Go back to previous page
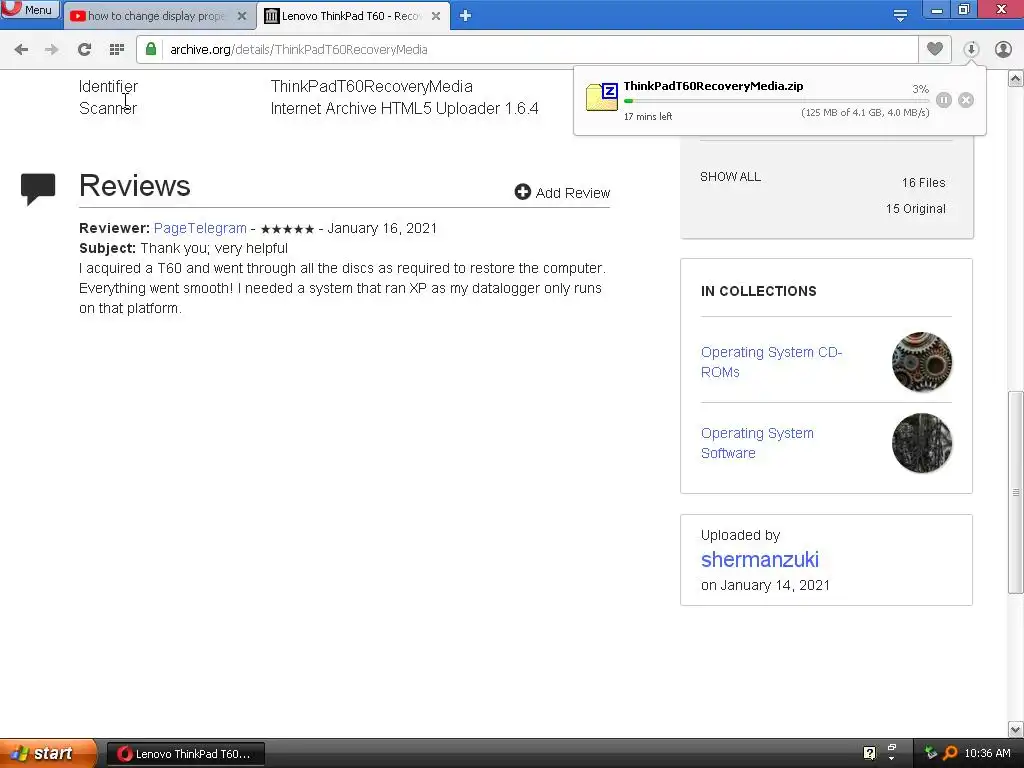1024x768 pixels. tap(21, 49)
